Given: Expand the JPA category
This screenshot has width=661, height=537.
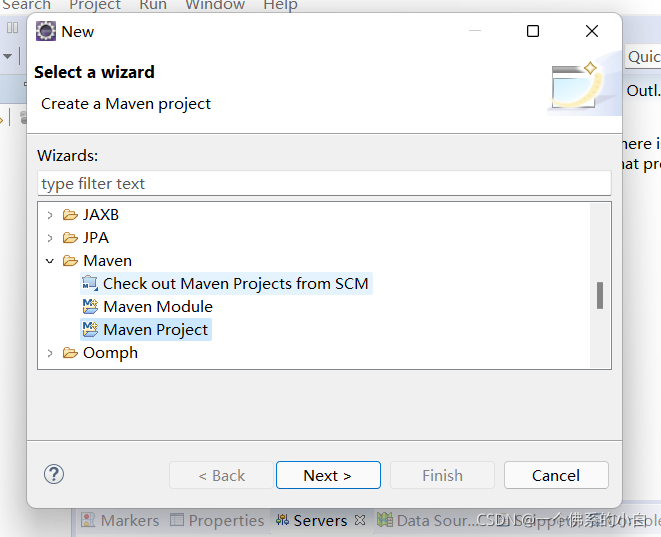Looking at the screenshot, I should (50, 238).
